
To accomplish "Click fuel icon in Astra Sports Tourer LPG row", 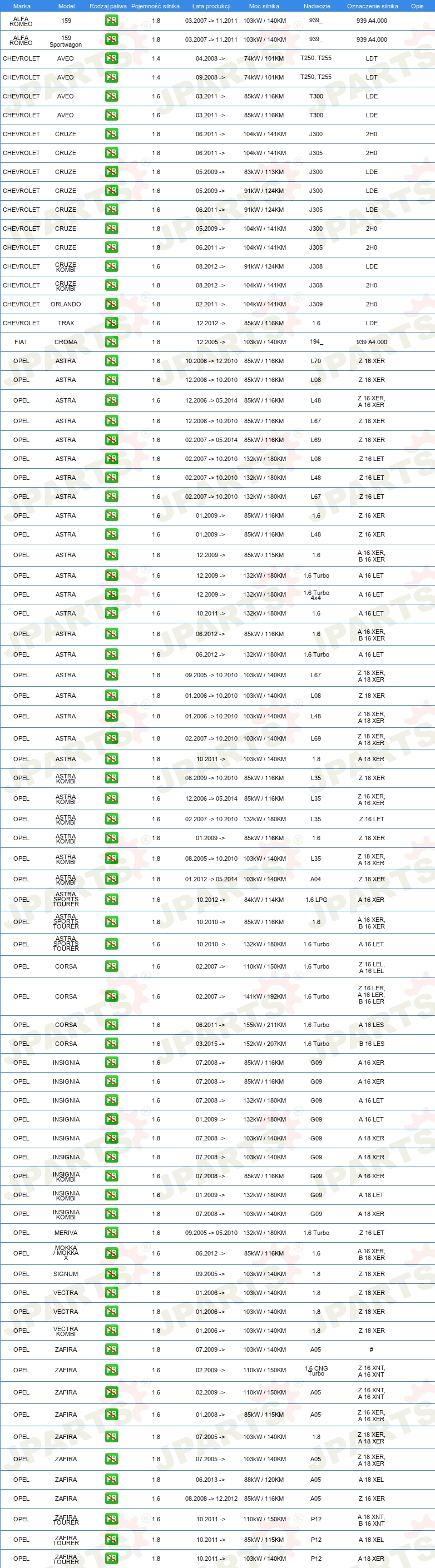I will pos(111,900).
